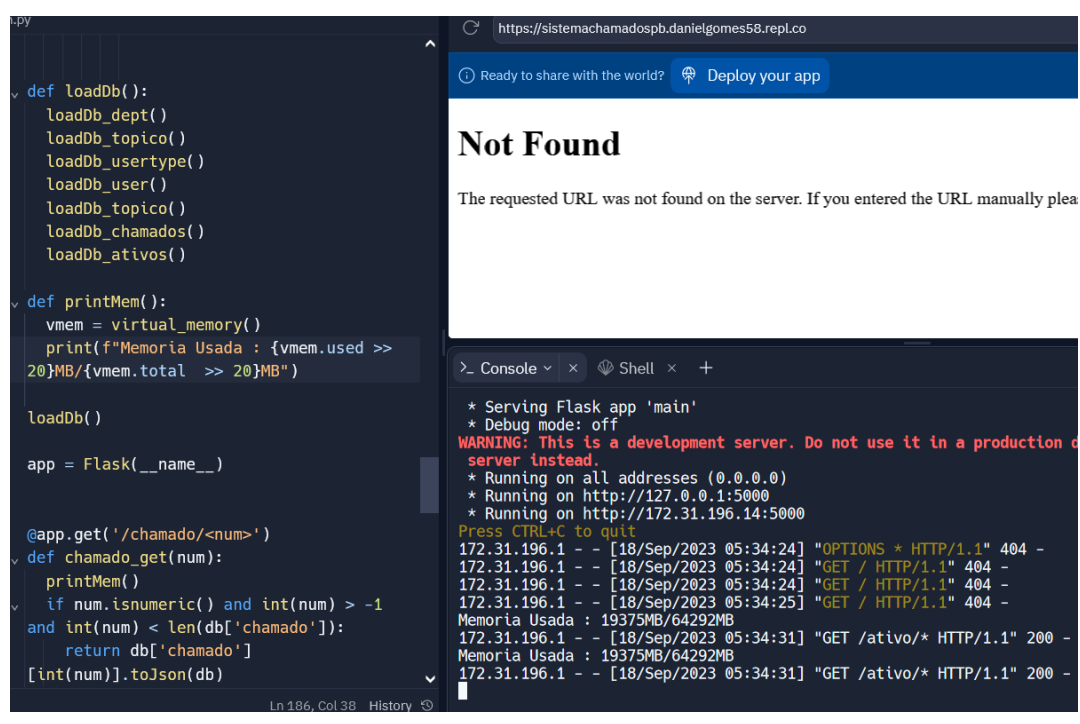Click the loadDb_dept() line in editor
This screenshot has width=1080, height=724.
(x=107, y=115)
